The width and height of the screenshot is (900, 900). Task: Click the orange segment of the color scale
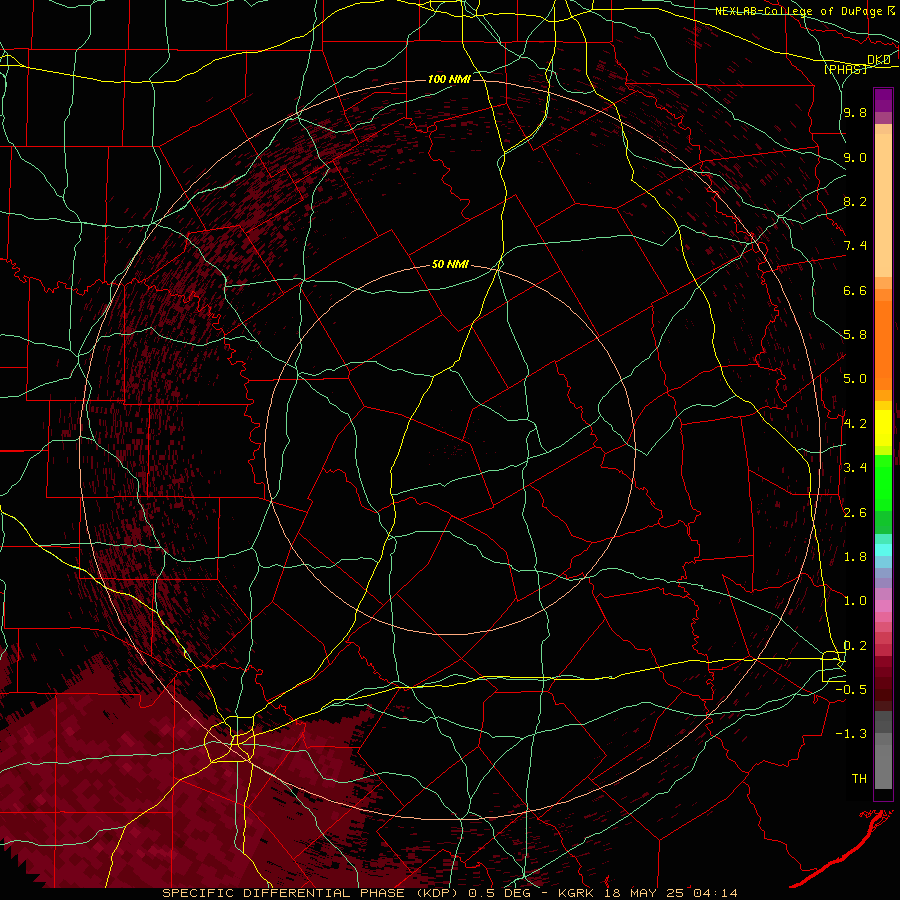point(883,344)
